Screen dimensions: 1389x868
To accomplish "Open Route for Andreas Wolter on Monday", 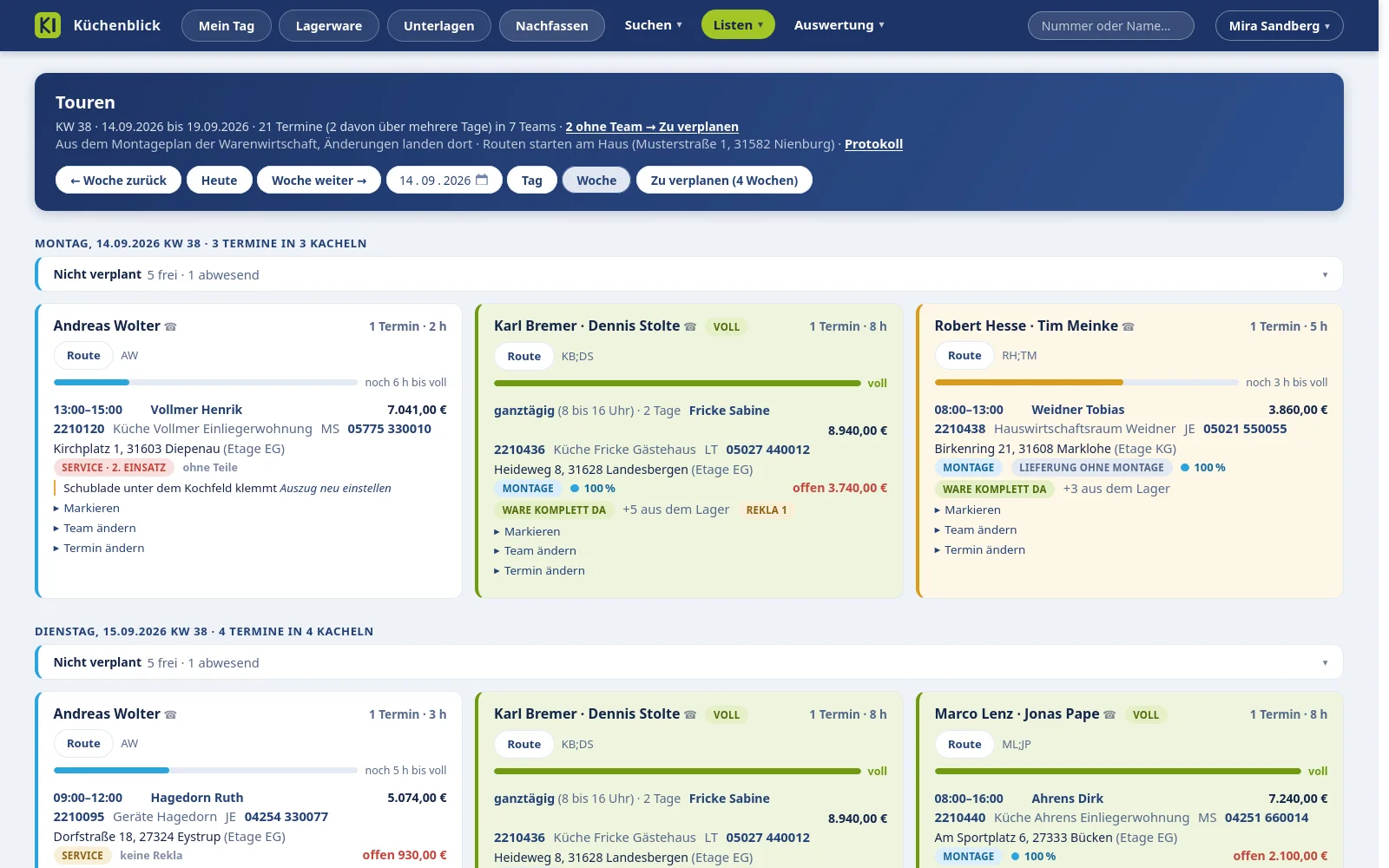I will coord(83,356).
